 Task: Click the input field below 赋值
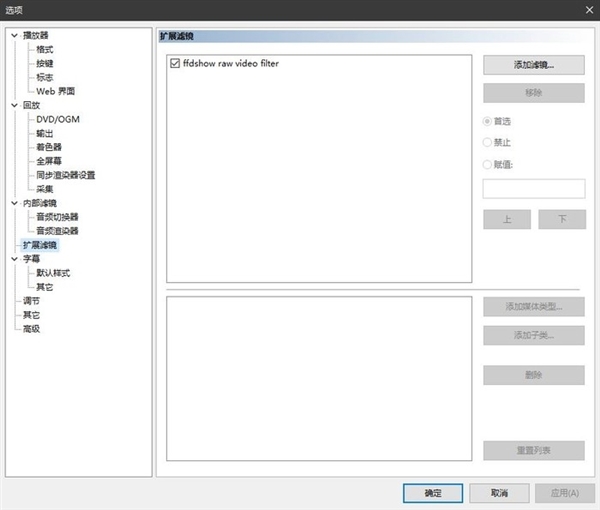533,189
